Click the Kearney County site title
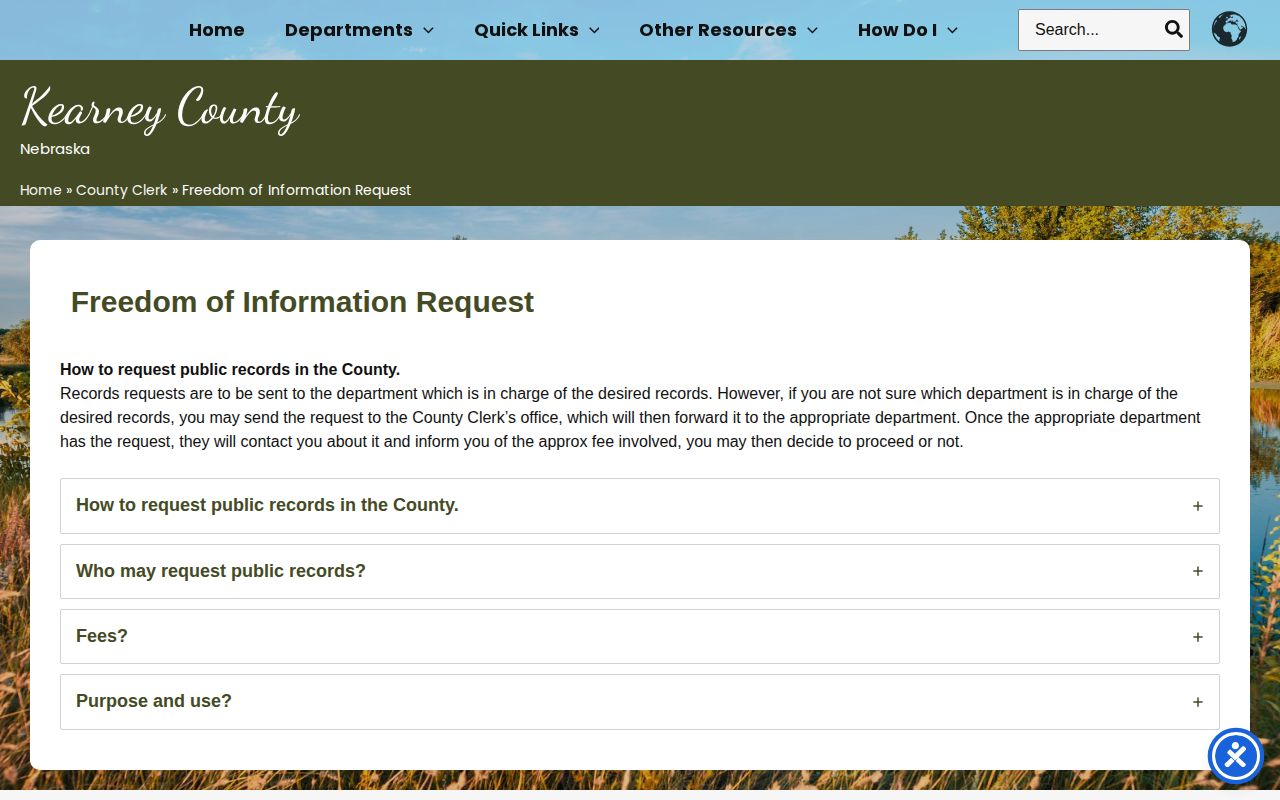Screen dimensions: 1280x800 160,109
